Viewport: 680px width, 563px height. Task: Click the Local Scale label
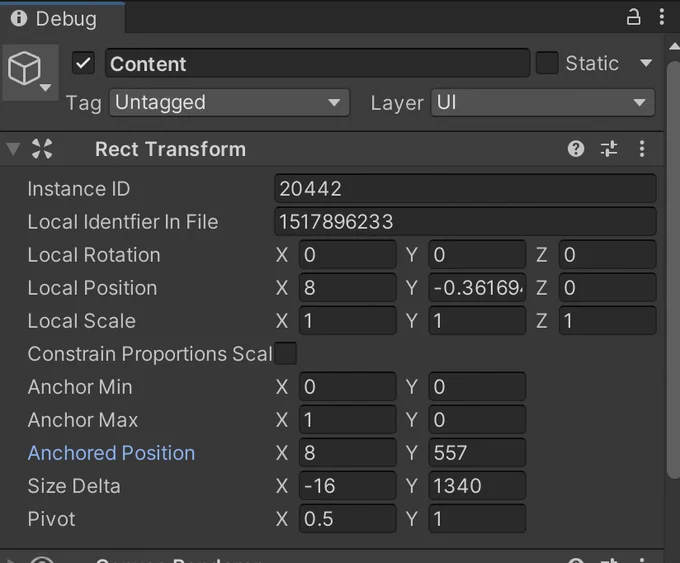pyautogui.click(x=82, y=321)
